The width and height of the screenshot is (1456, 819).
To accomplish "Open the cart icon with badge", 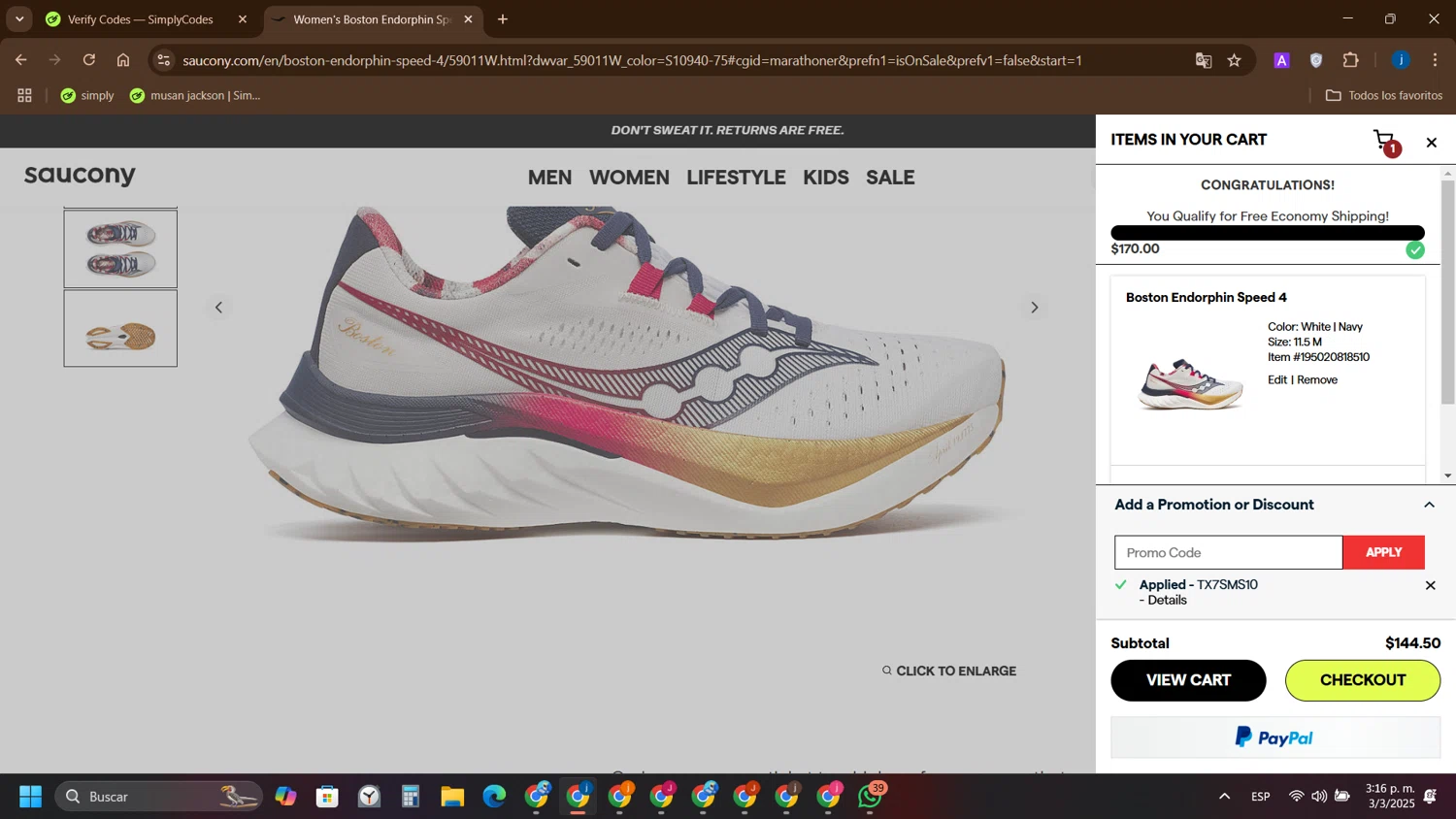I will pos(1387,143).
